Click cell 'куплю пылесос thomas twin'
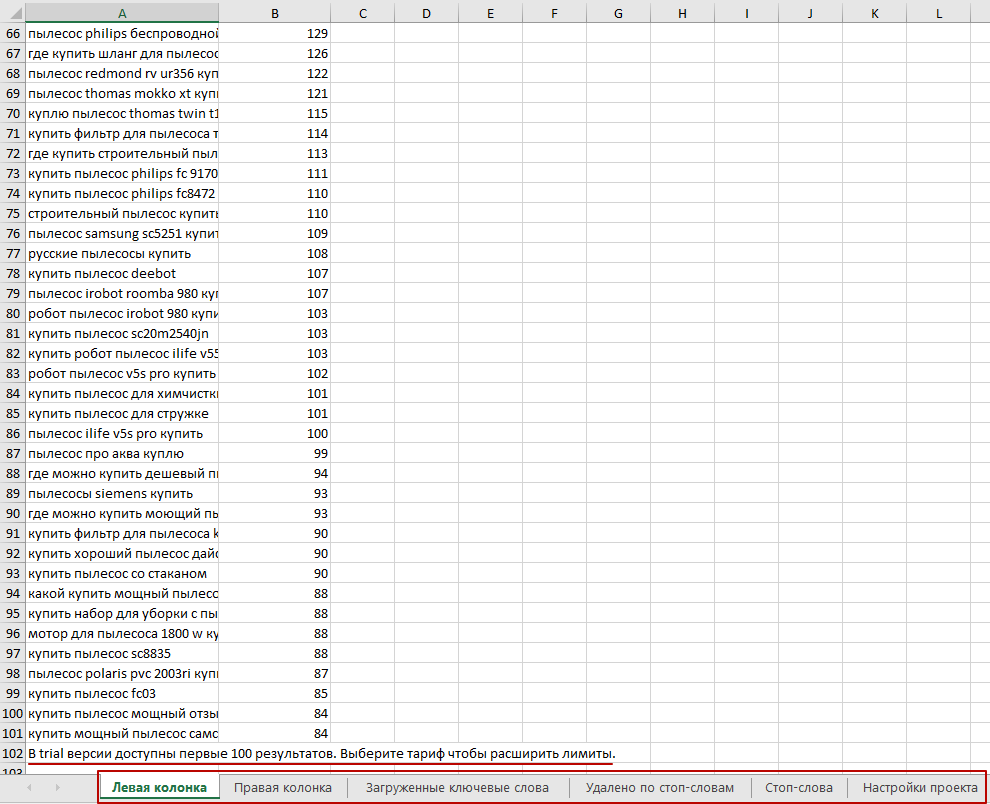990x804 pixels. coord(122,114)
